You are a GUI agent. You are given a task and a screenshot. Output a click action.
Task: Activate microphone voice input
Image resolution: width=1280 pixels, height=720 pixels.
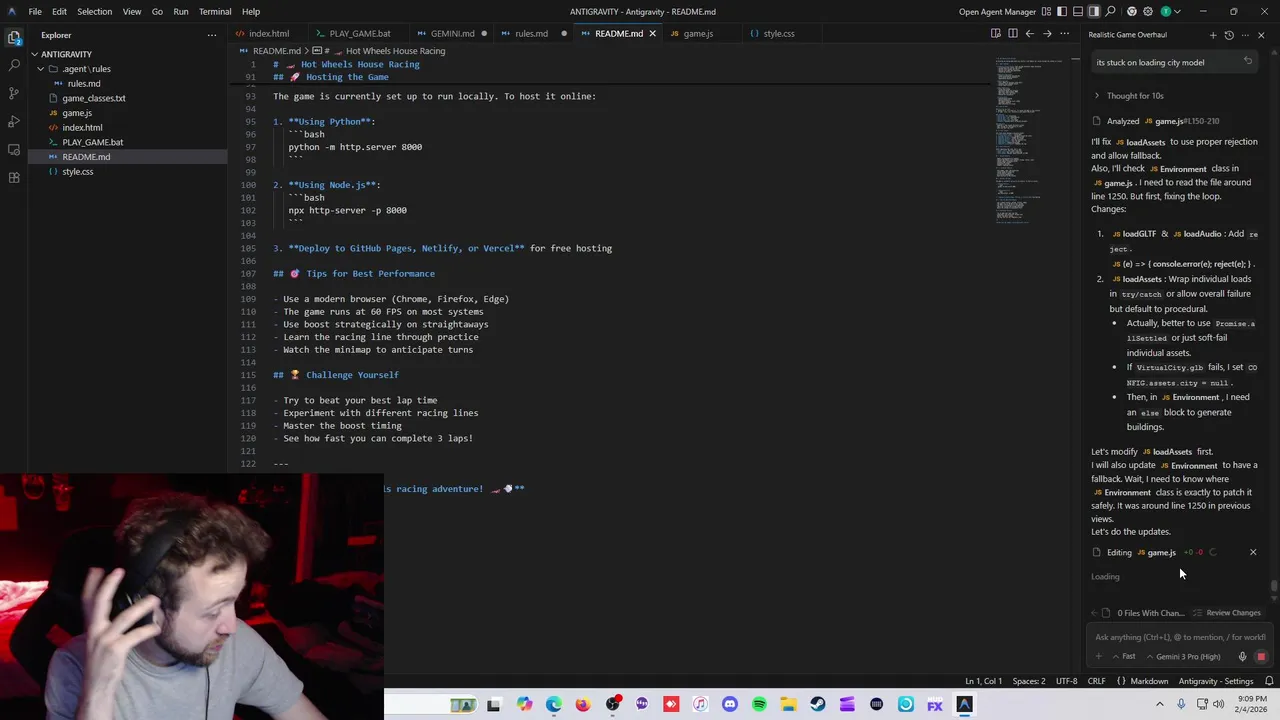pos(1243,657)
